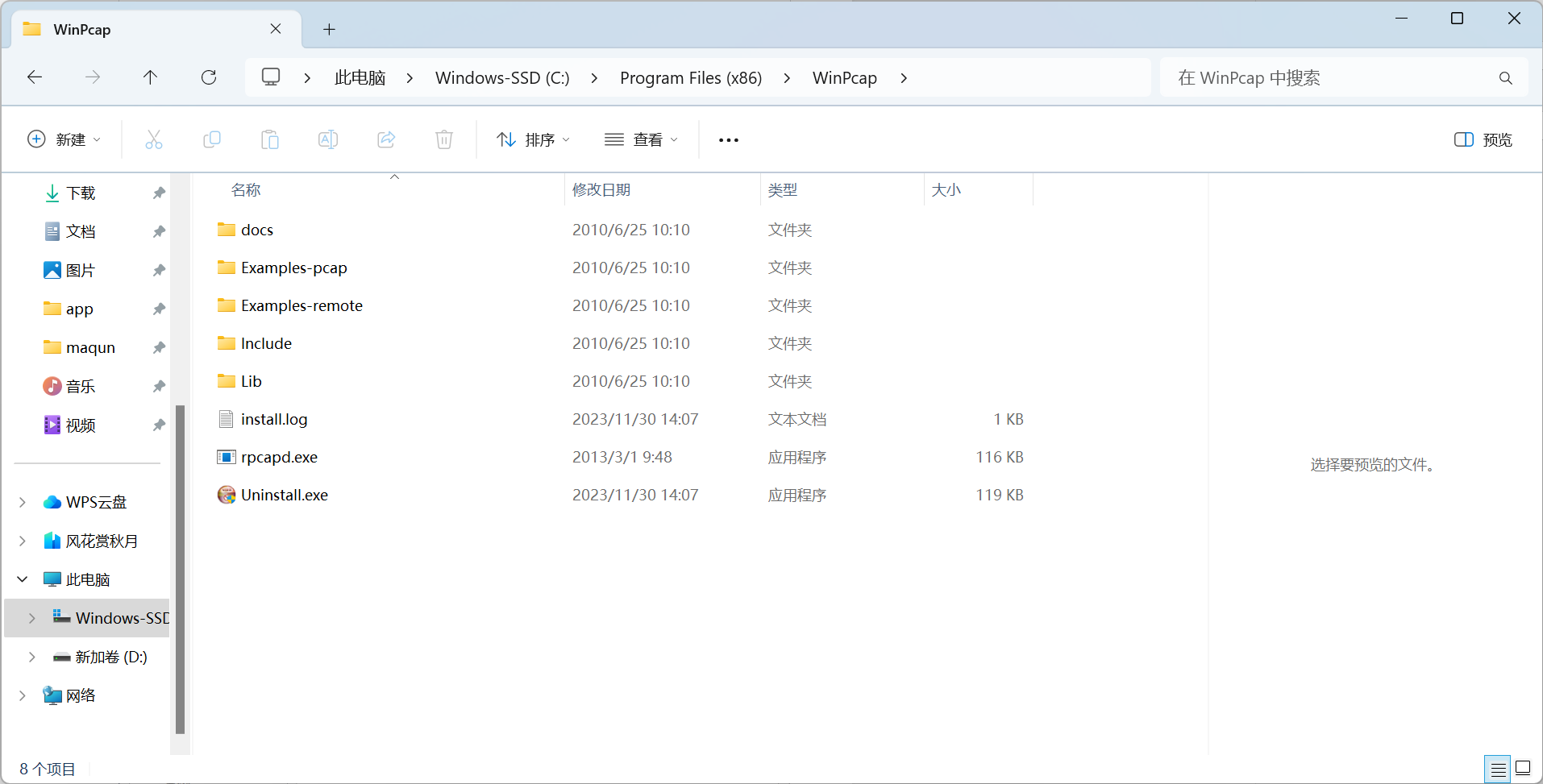Viewport: 1543px width, 784px height.
Task: Close the WinPcap tab
Action: pyautogui.click(x=276, y=29)
